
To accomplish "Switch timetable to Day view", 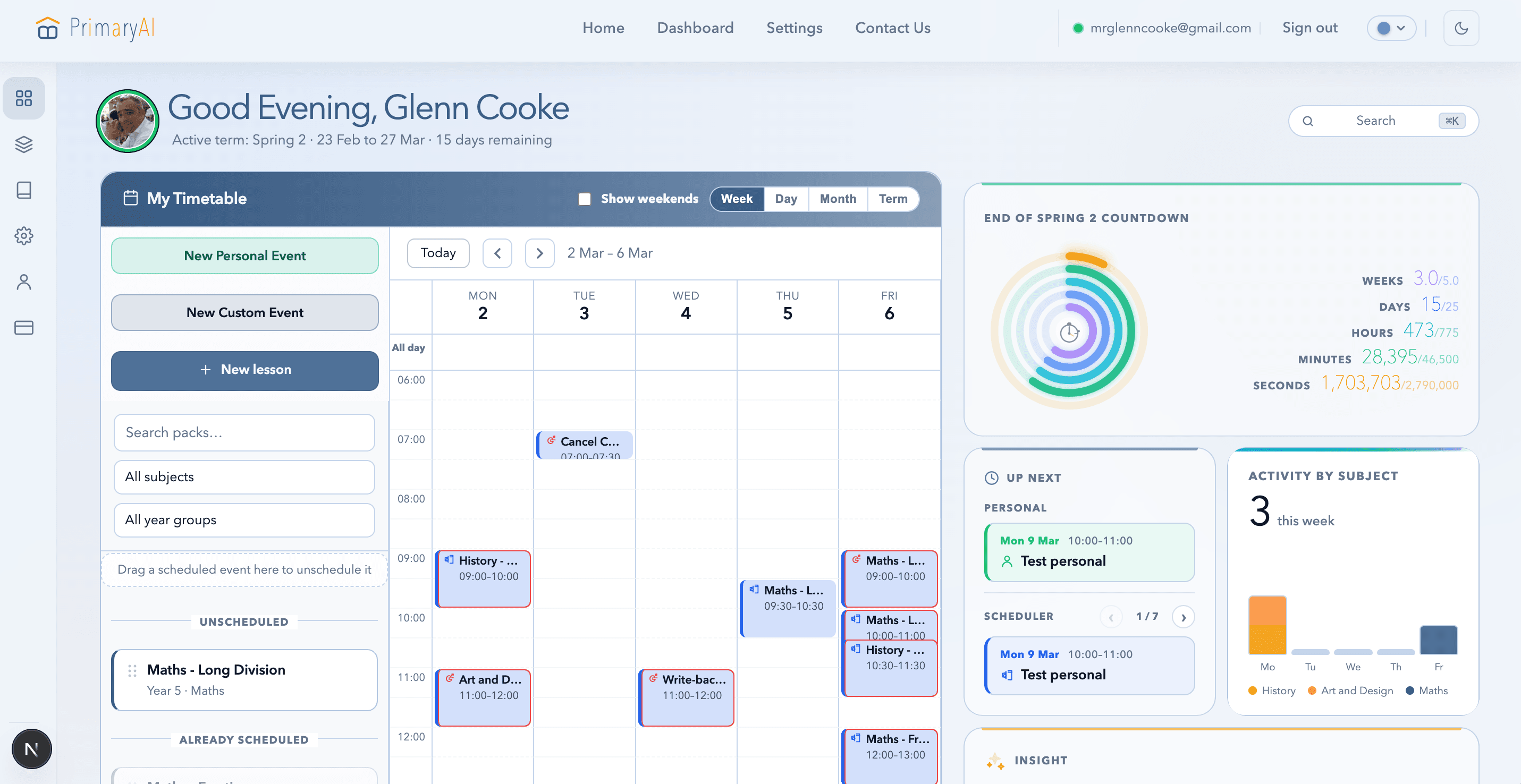I will tap(785, 199).
